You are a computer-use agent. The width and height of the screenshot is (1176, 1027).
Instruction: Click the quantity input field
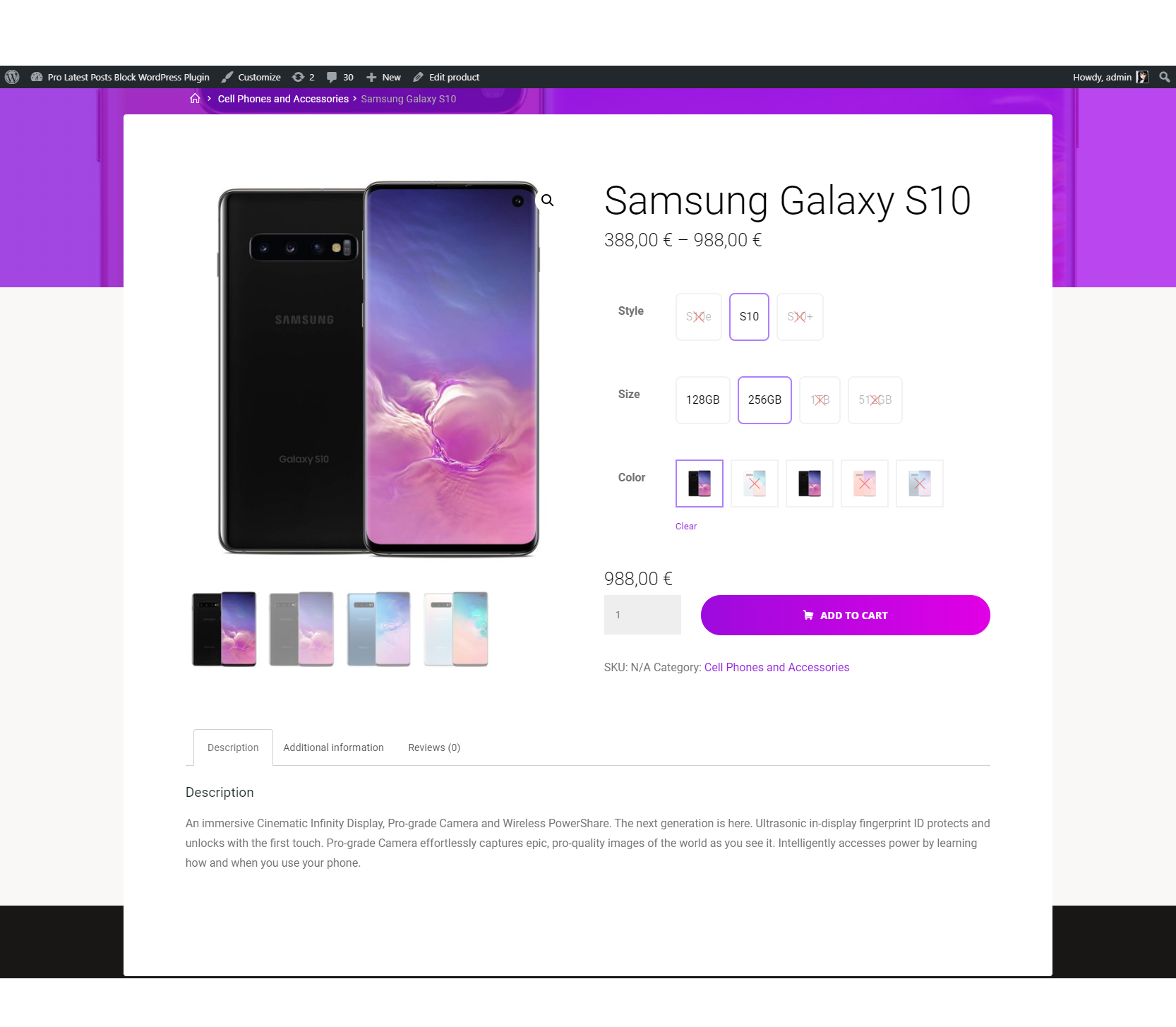click(x=642, y=615)
